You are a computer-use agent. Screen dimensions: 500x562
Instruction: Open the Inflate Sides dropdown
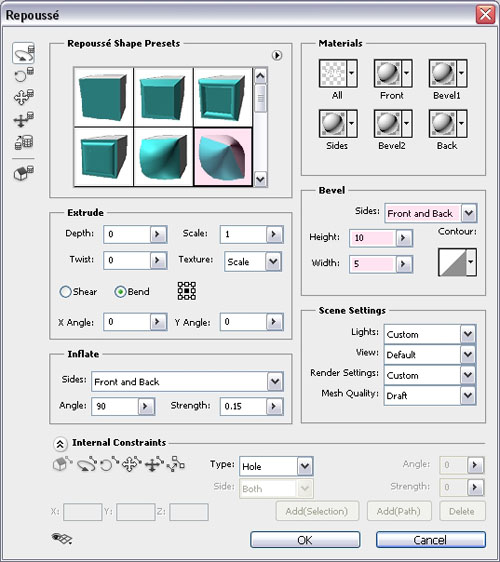point(275,381)
